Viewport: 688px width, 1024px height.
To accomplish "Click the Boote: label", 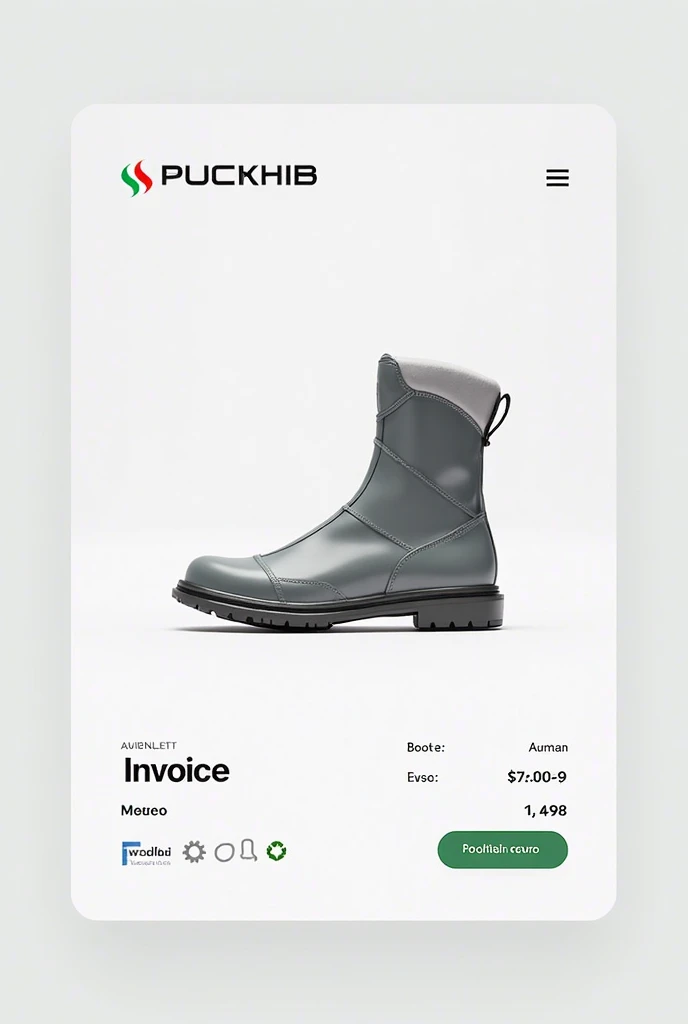I will tap(426, 747).
